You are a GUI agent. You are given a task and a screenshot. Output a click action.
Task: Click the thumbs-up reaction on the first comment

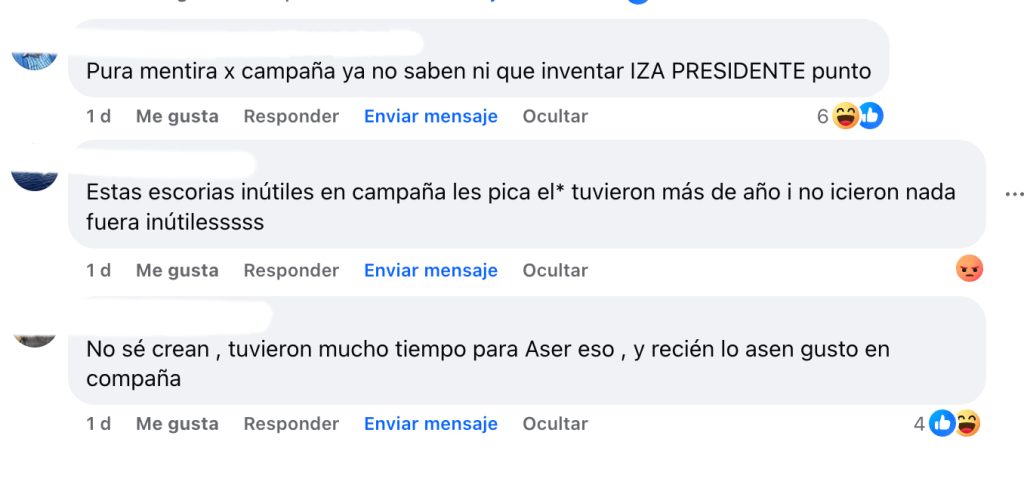tap(870, 116)
